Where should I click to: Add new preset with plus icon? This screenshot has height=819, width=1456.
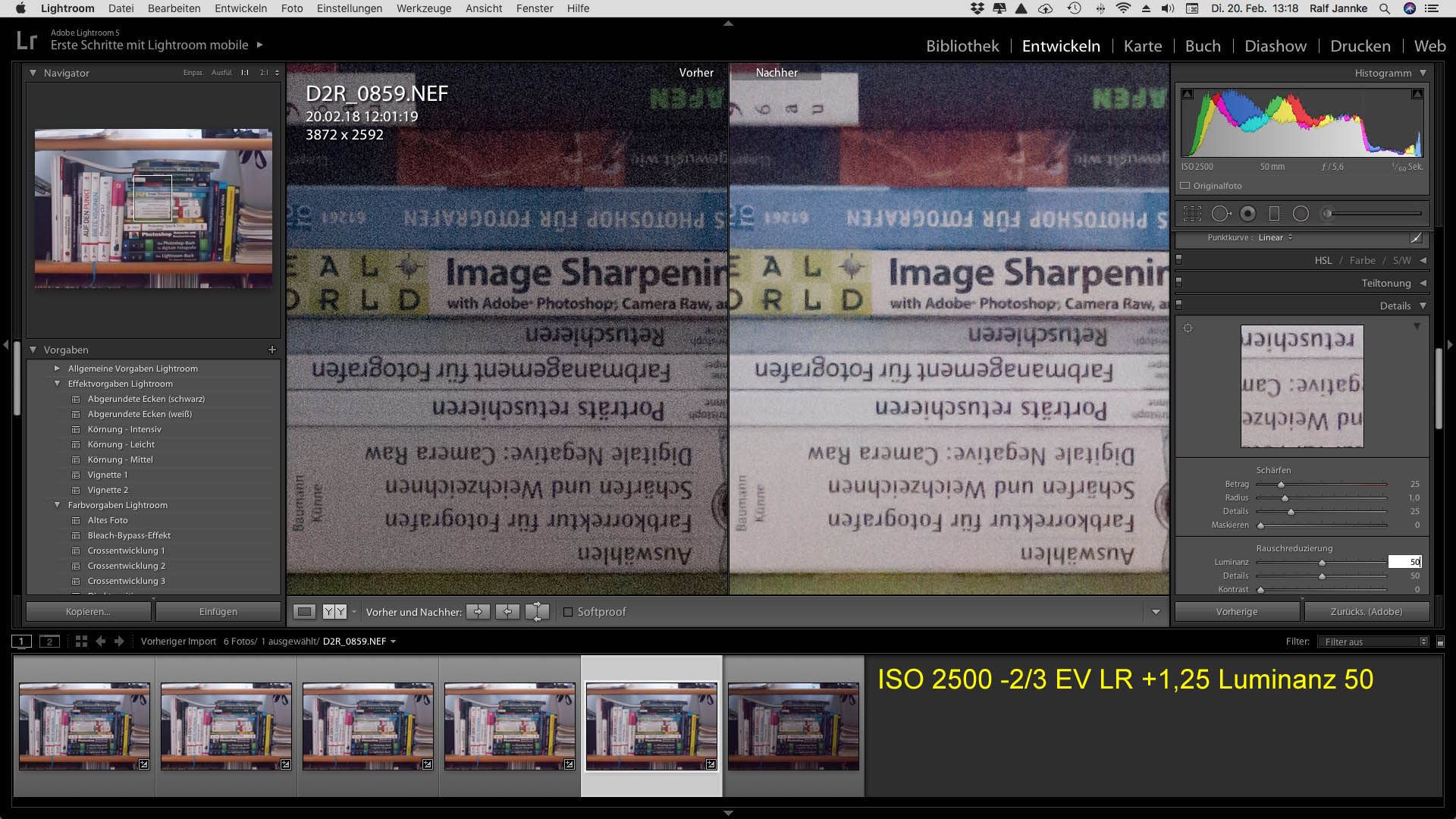(272, 350)
